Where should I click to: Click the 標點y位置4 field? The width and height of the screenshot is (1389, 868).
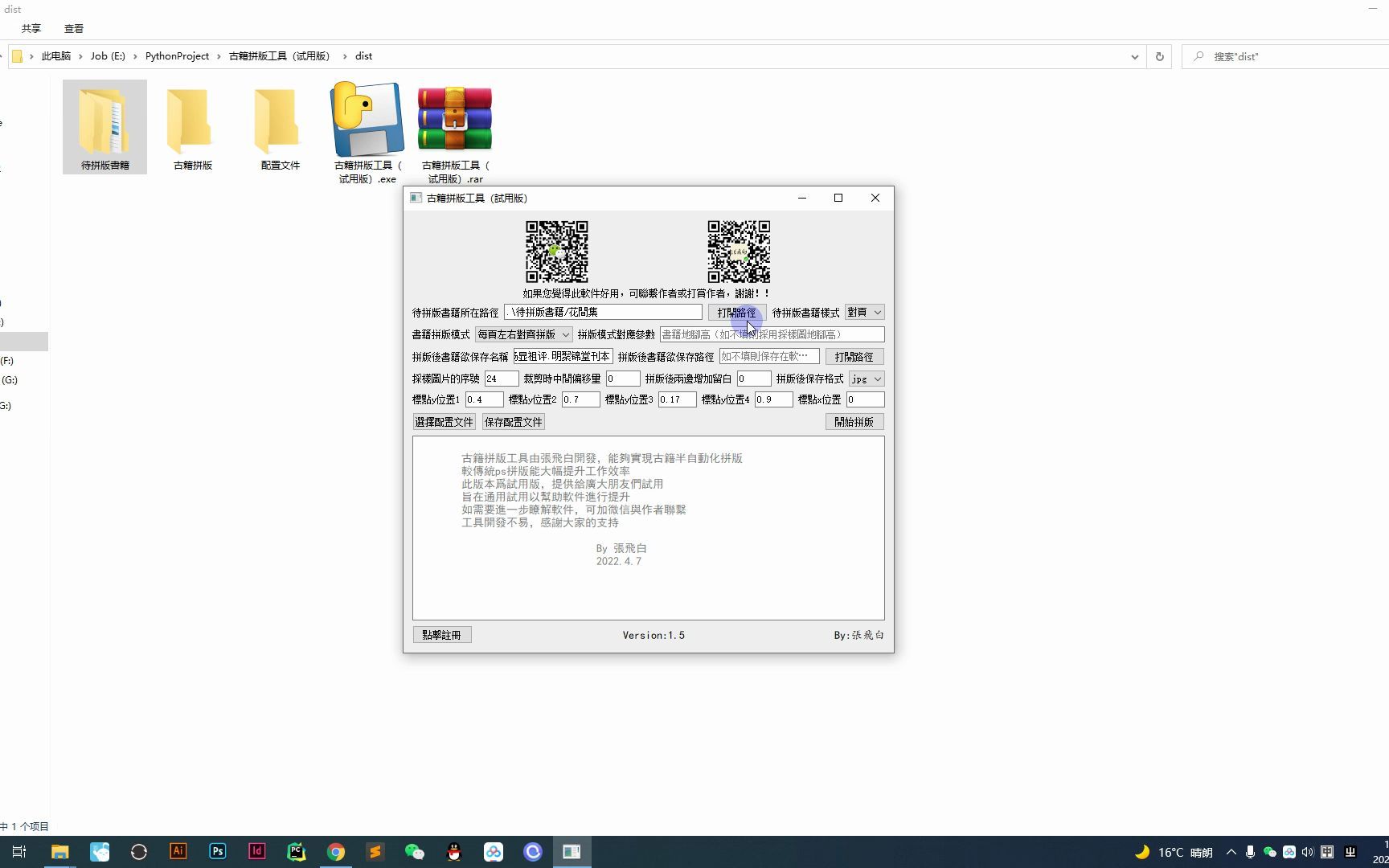pyautogui.click(x=774, y=399)
